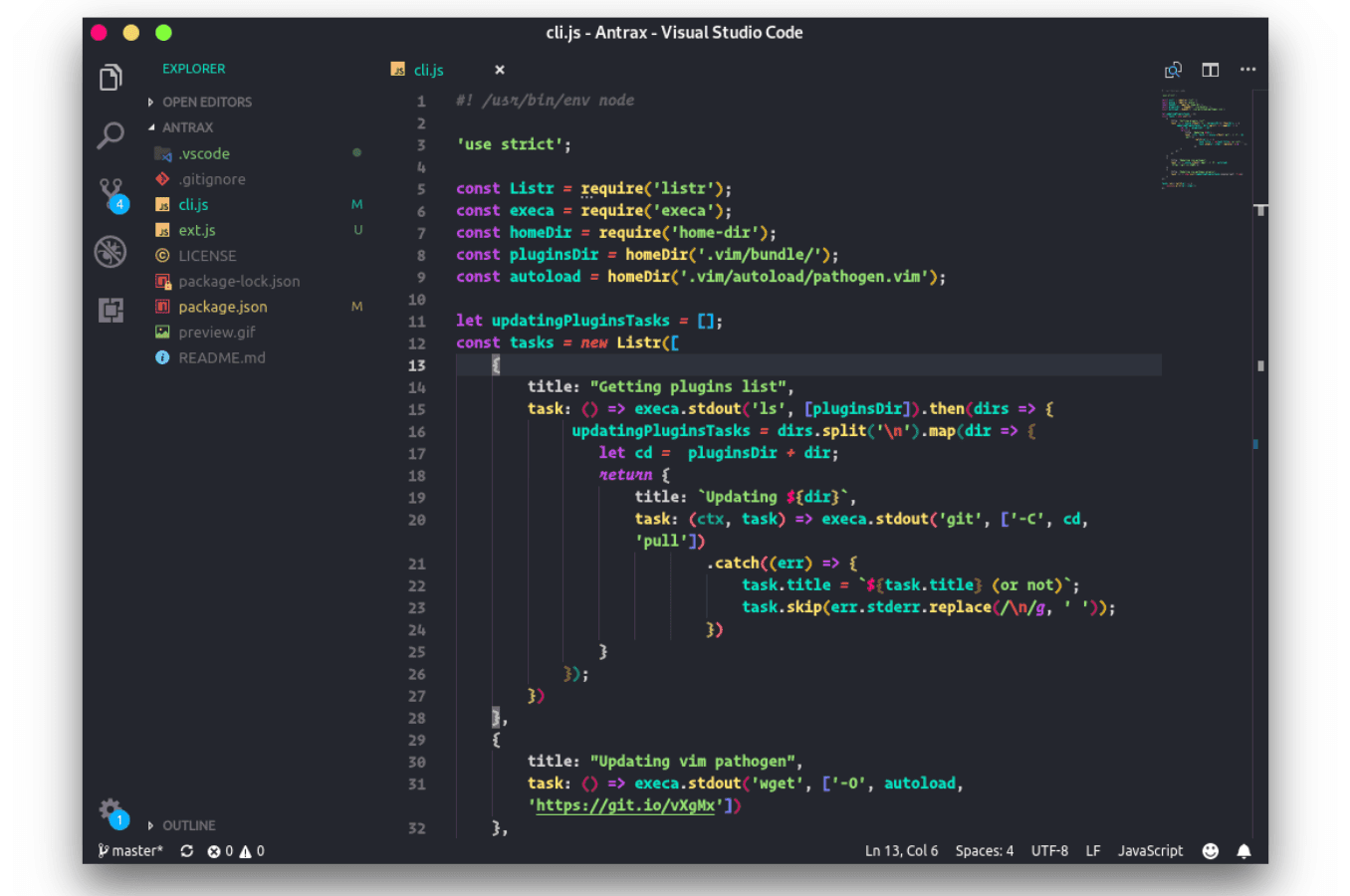The width and height of the screenshot is (1350, 896).
Task: Click the split editor icon
Action: coord(1210,70)
